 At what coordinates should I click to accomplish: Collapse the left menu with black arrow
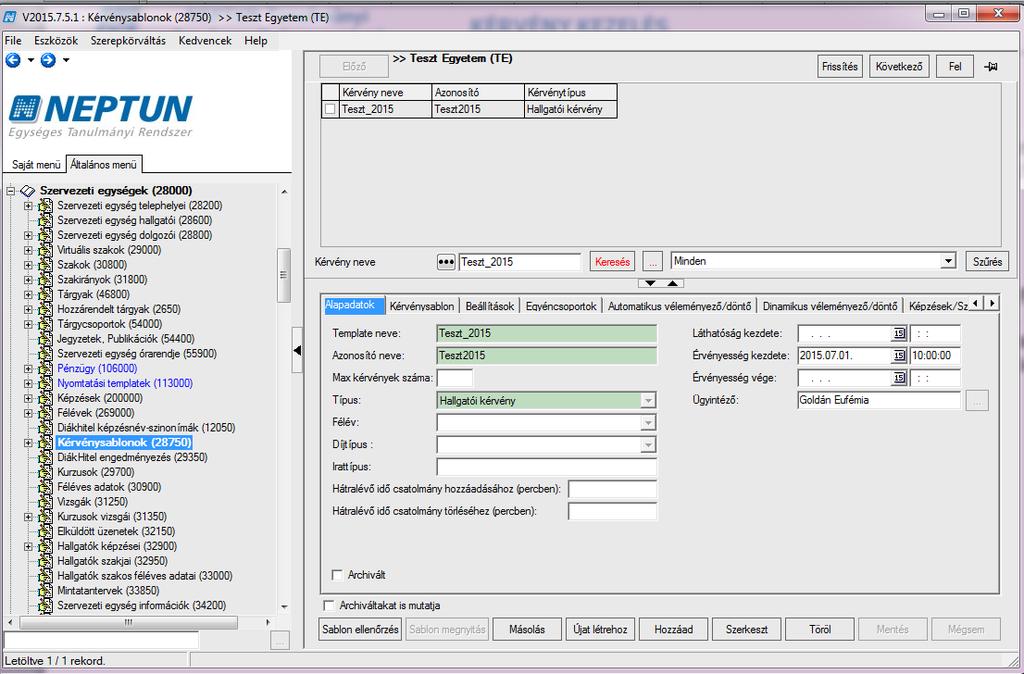[297, 351]
